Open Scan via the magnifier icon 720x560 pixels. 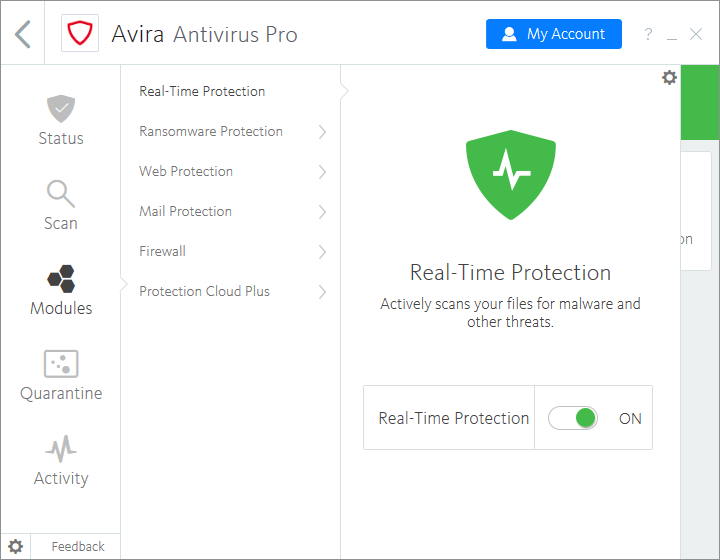click(x=61, y=194)
